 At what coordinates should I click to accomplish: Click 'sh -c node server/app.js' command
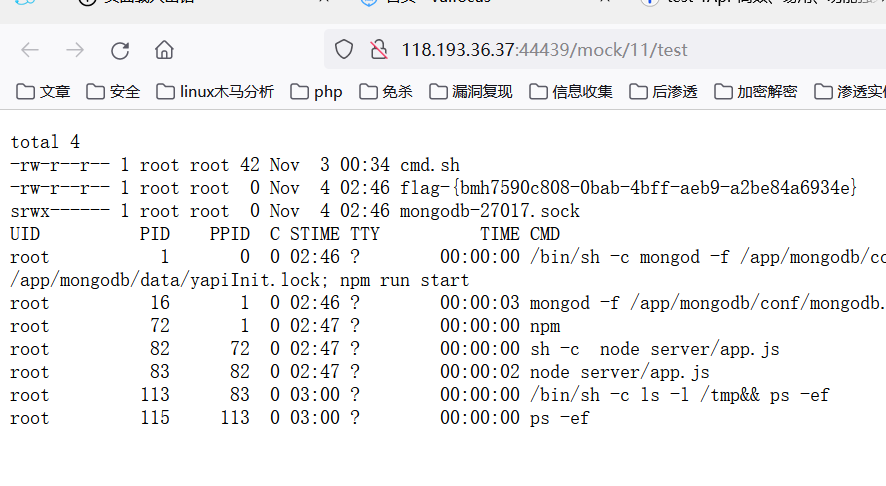654,349
